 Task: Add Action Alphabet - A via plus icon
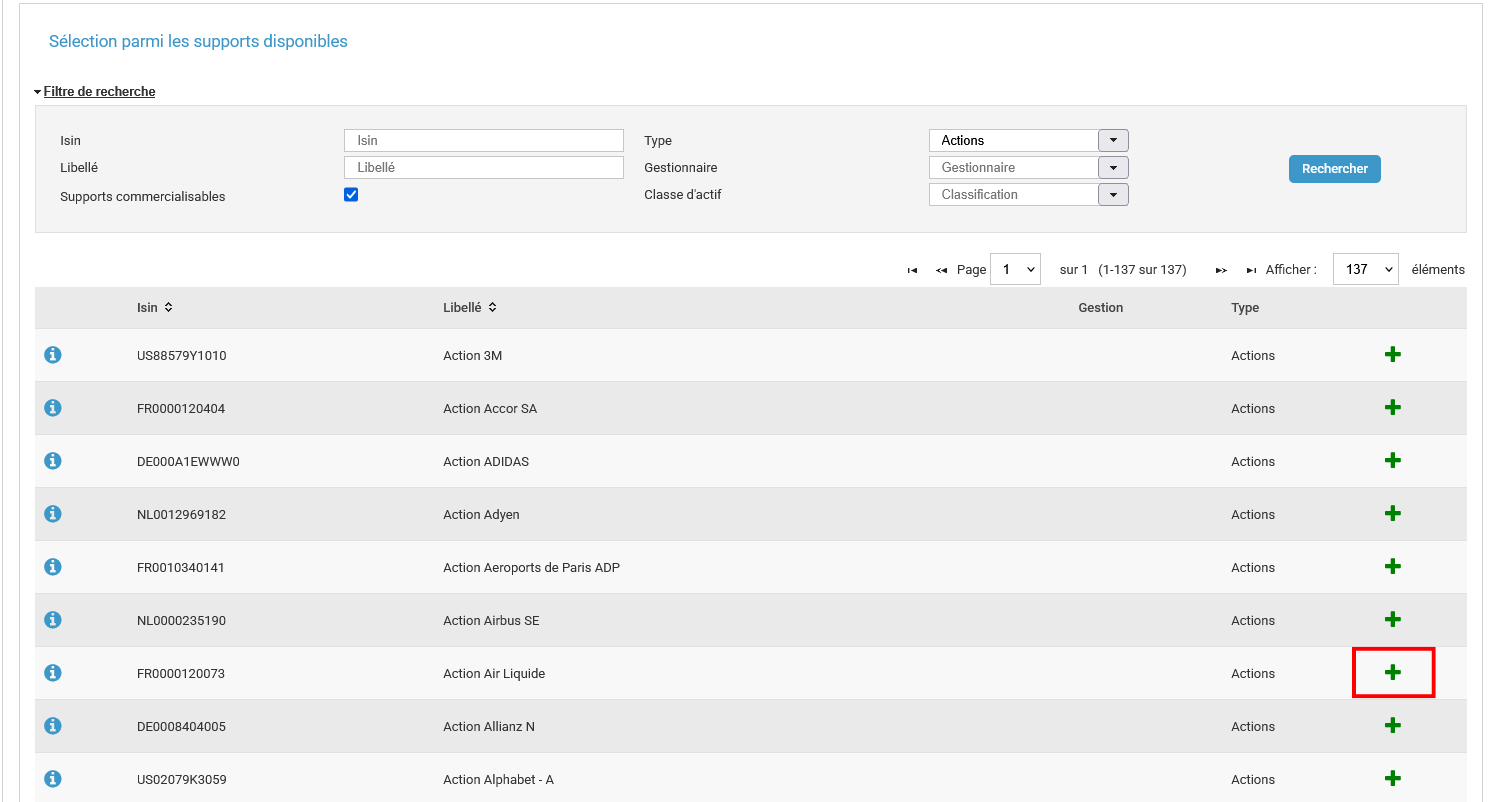click(x=1392, y=779)
